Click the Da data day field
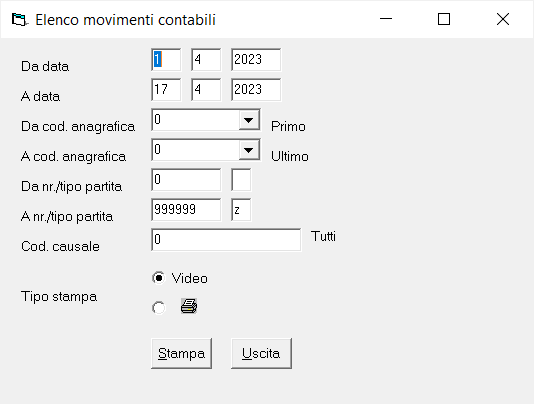Viewport: 534px width, 404px height. click(166, 60)
